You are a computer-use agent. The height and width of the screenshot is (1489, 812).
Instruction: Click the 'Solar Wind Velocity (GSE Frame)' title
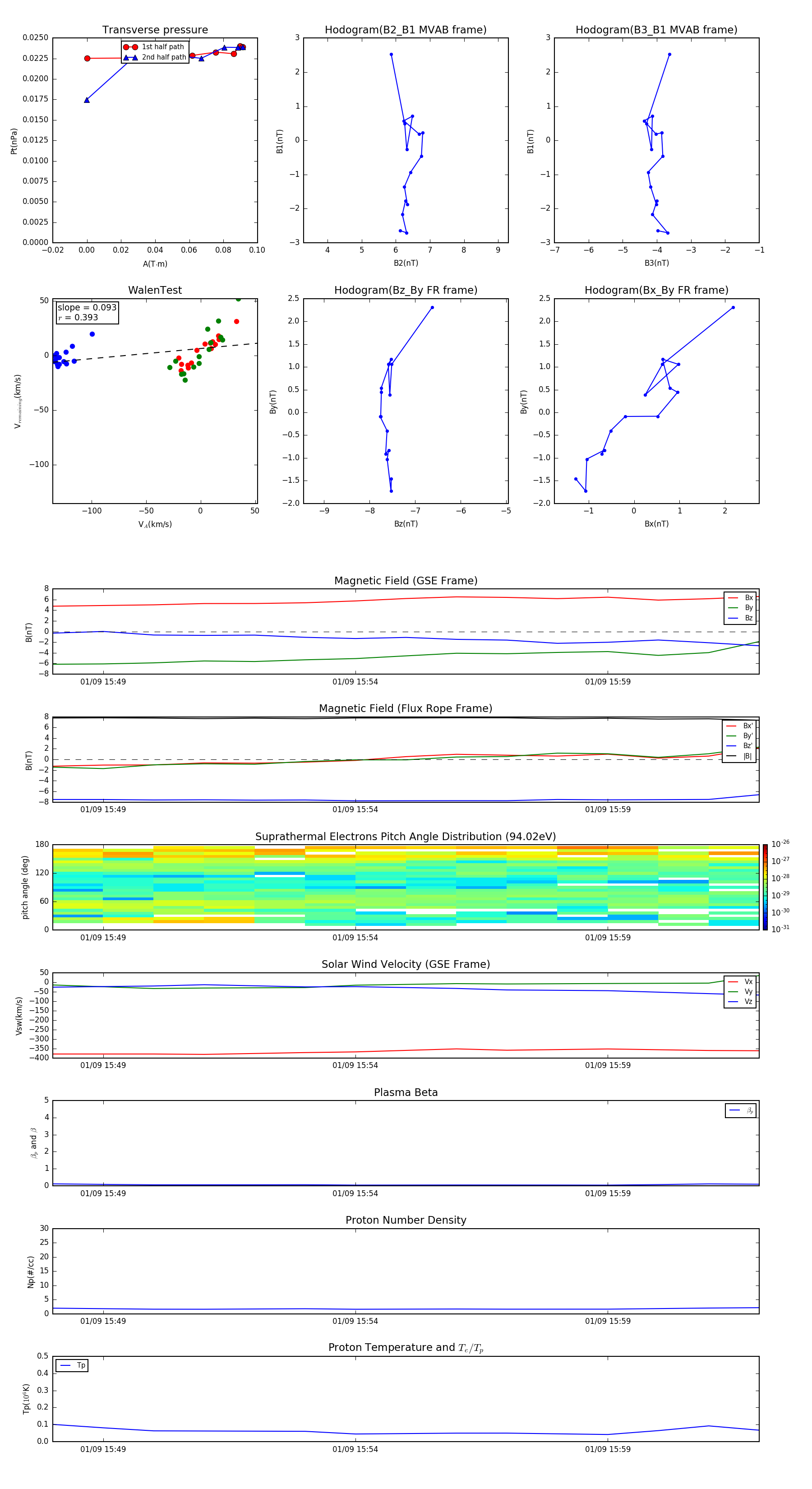406,964
